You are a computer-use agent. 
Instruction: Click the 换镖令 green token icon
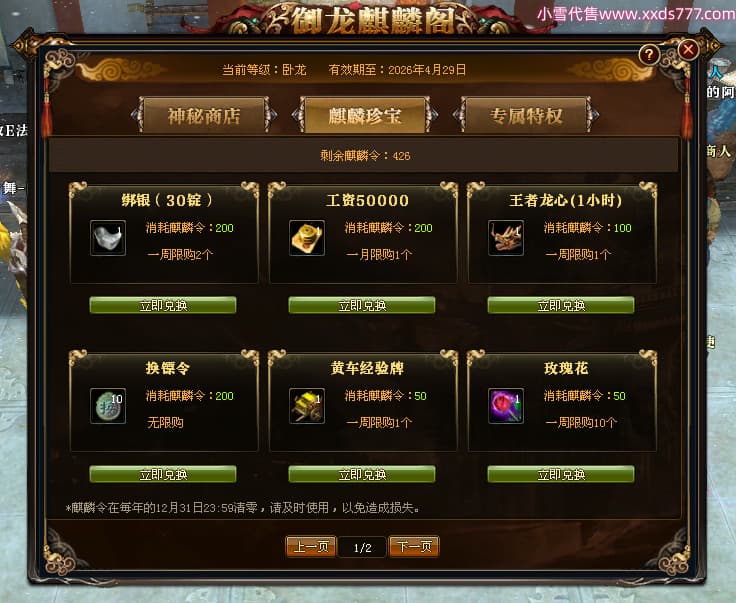tap(108, 406)
